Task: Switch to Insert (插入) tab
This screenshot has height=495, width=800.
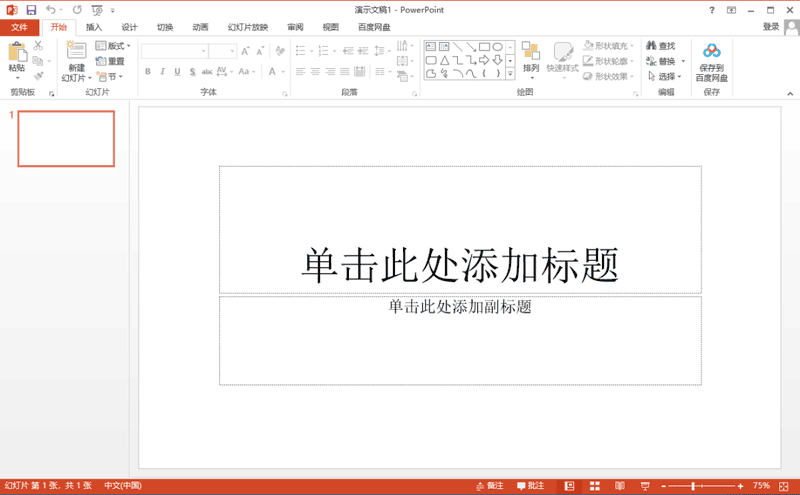Action: tap(94, 27)
